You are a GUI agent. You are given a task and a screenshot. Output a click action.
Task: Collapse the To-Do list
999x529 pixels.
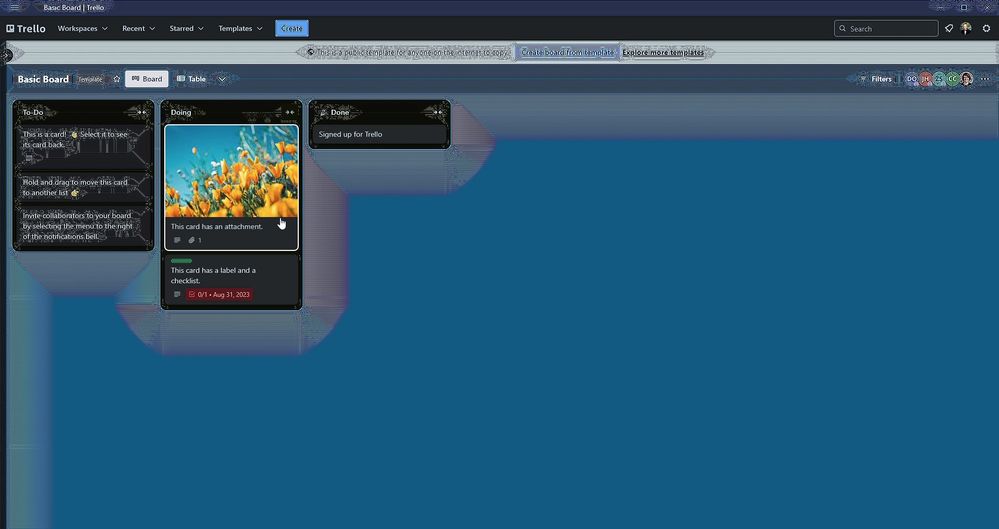click(141, 112)
